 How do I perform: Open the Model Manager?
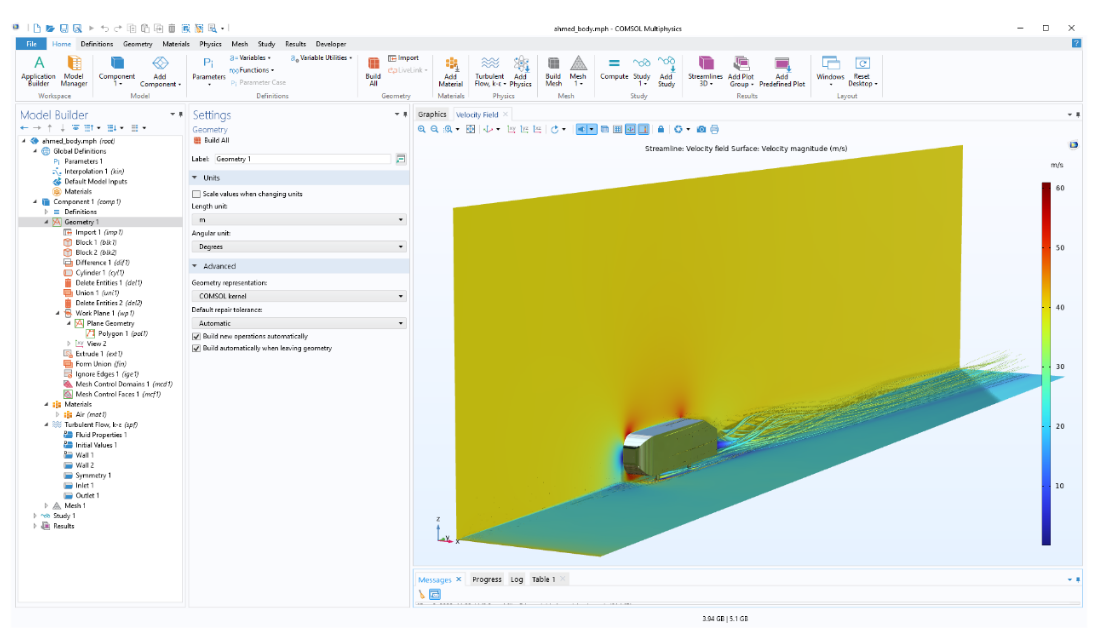73,71
